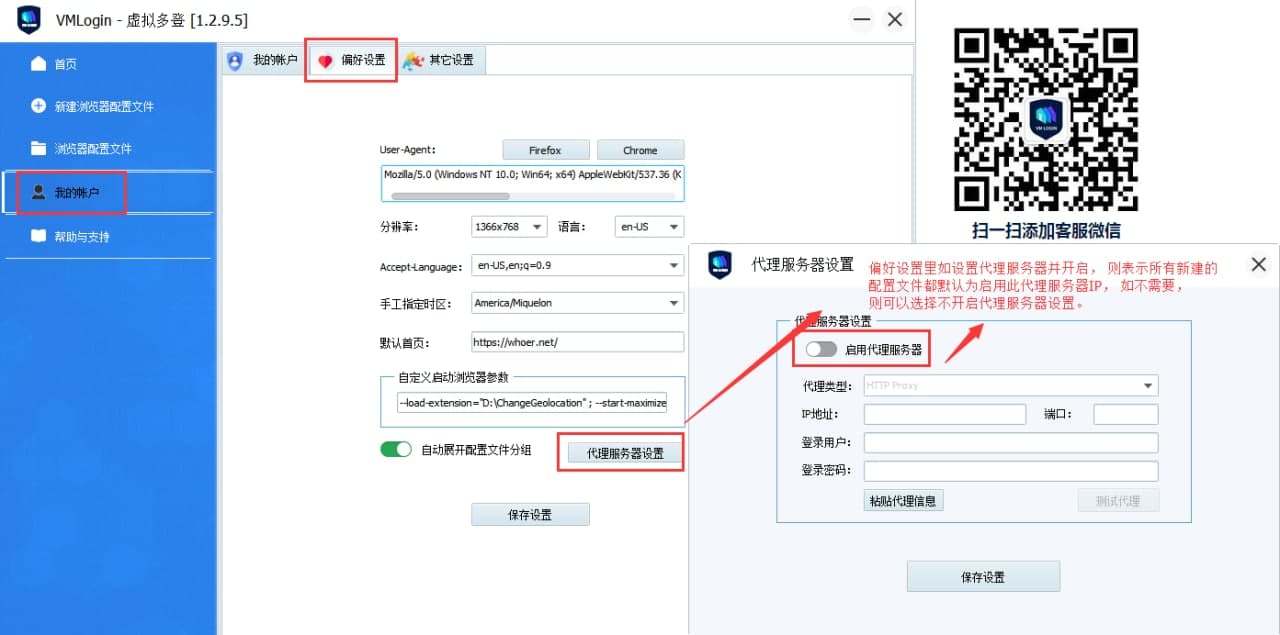The width and height of the screenshot is (1280, 635).
Task: Click the Help and Support book icon
Action: tap(39, 237)
